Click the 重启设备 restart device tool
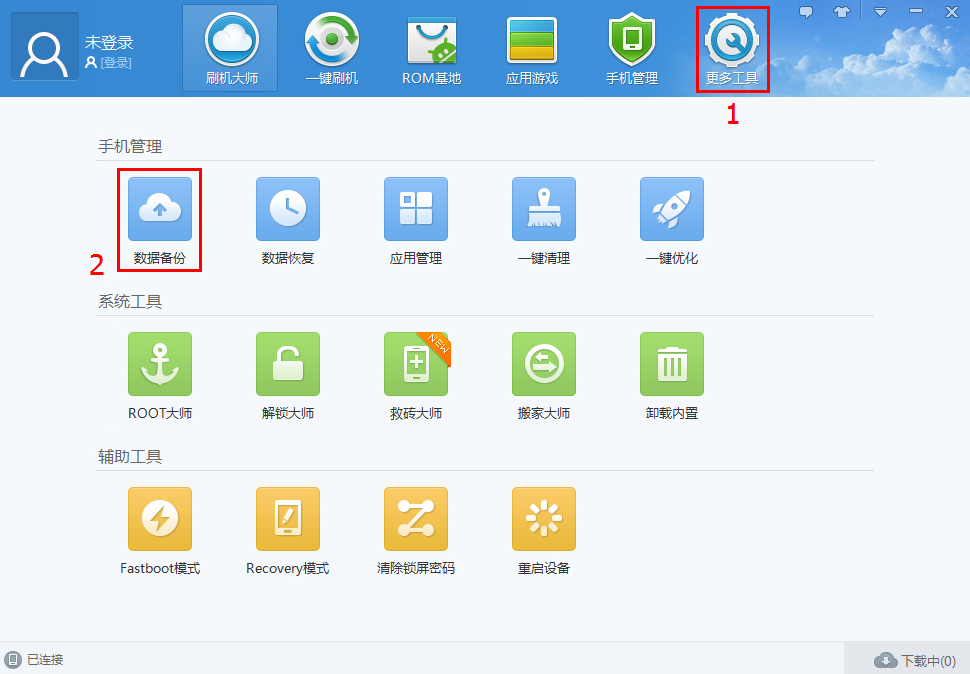 point(543,519)
